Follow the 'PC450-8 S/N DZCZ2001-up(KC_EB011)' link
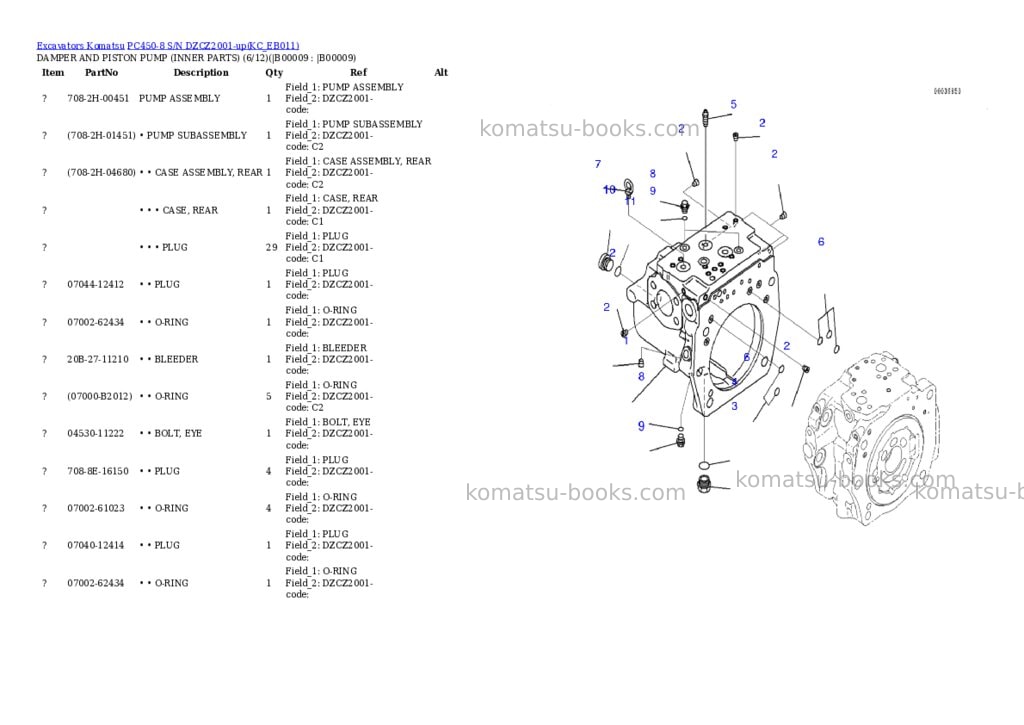This screenshot has height=725, width=1024. 213,46
